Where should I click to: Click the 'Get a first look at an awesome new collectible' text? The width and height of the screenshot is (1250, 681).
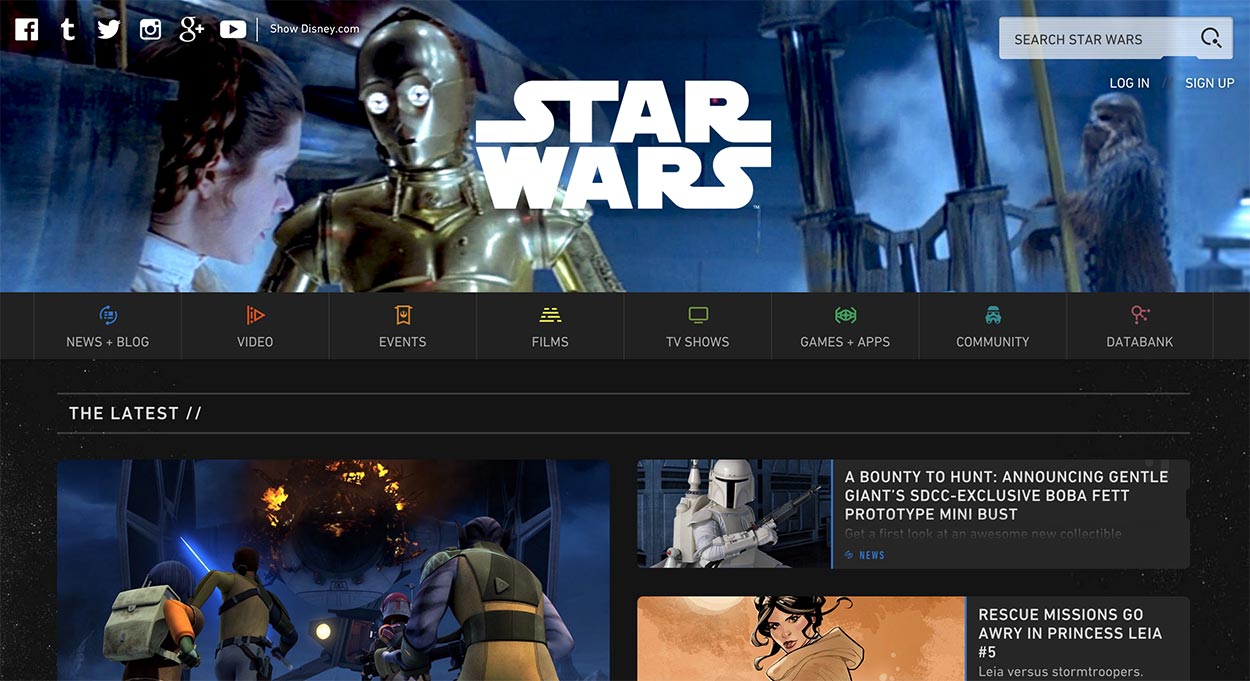983,534
